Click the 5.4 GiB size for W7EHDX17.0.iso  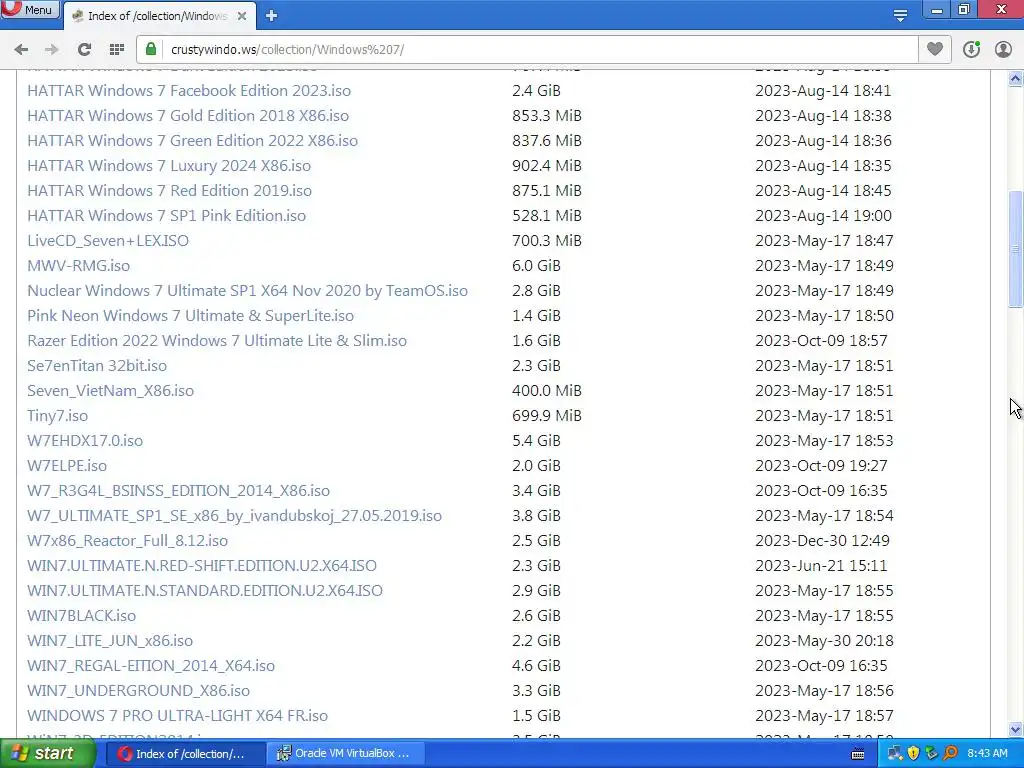click(x=536, y=441)
